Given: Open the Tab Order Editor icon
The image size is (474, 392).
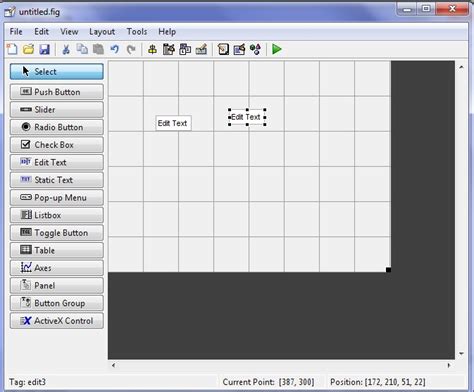Looking at the screenshot, I should pyautogui.click(x=185, y=49).
